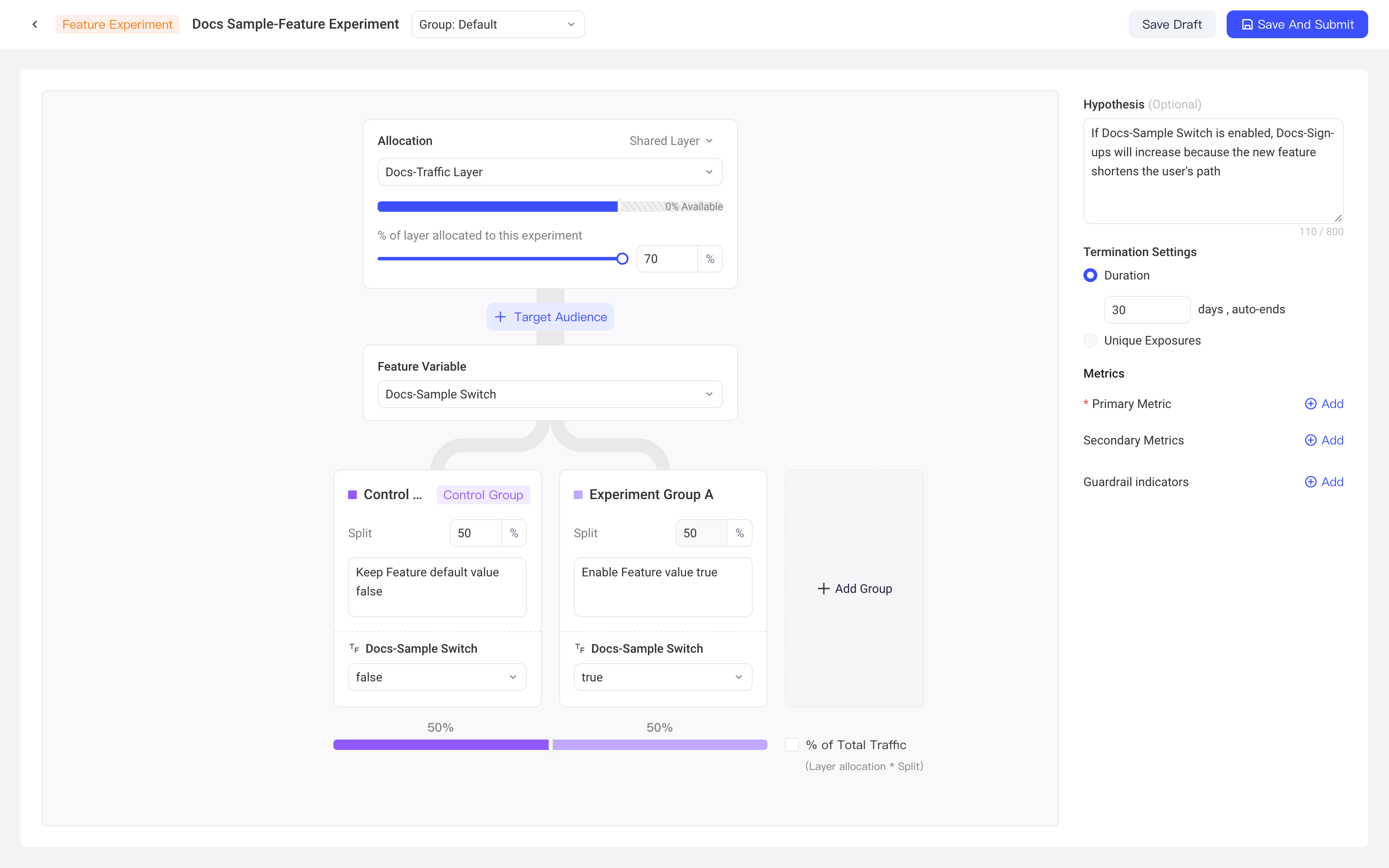Click the Control group purple square icon
Image resolution: width=1389 pixels, height=868 pixels.
pos(352,495)
